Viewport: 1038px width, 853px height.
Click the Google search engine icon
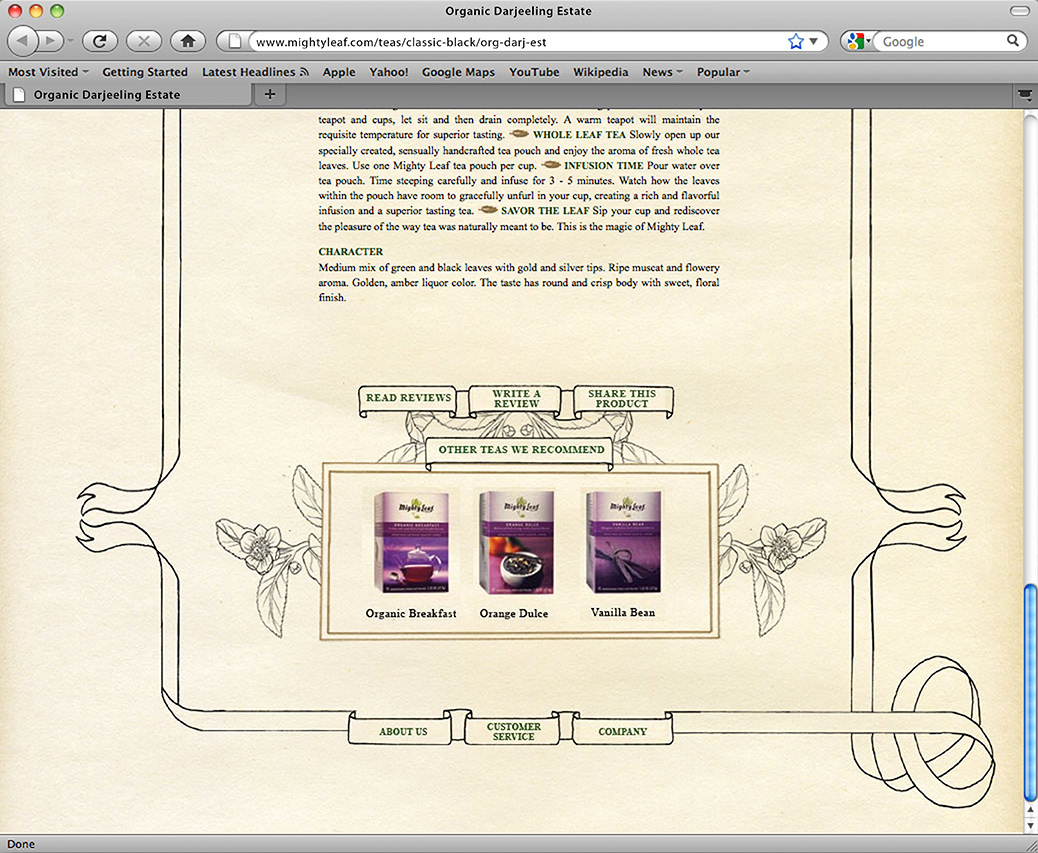[x=855, y=41]
